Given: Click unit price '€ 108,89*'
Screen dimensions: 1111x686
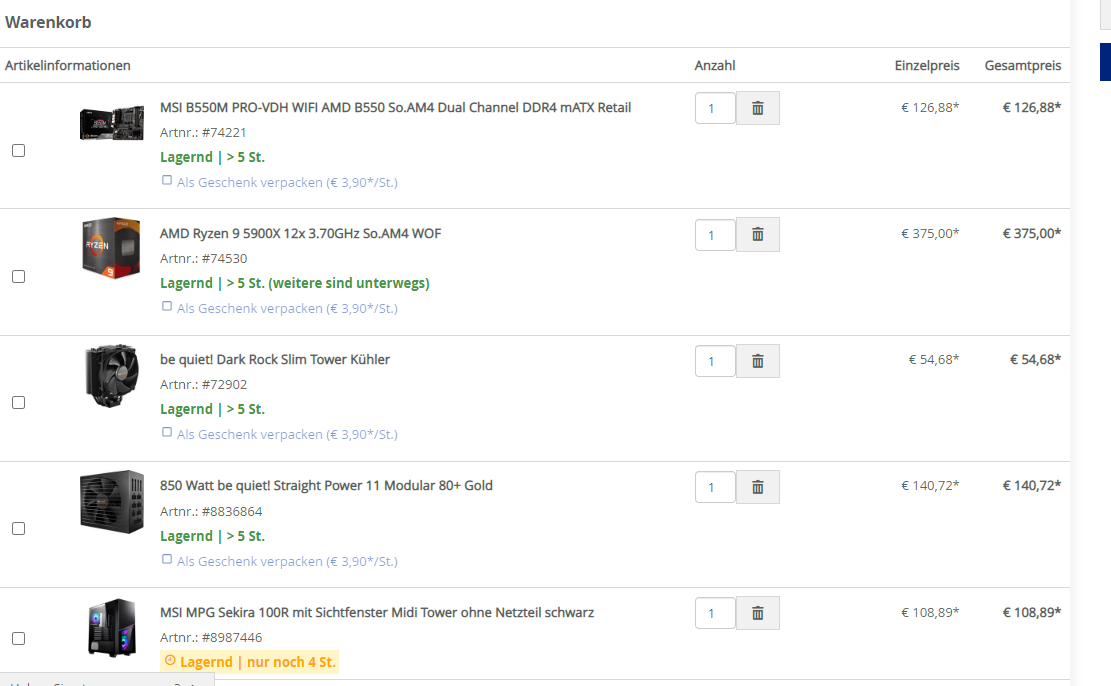Looking at the screenshot, I should [x=930, y=612].
